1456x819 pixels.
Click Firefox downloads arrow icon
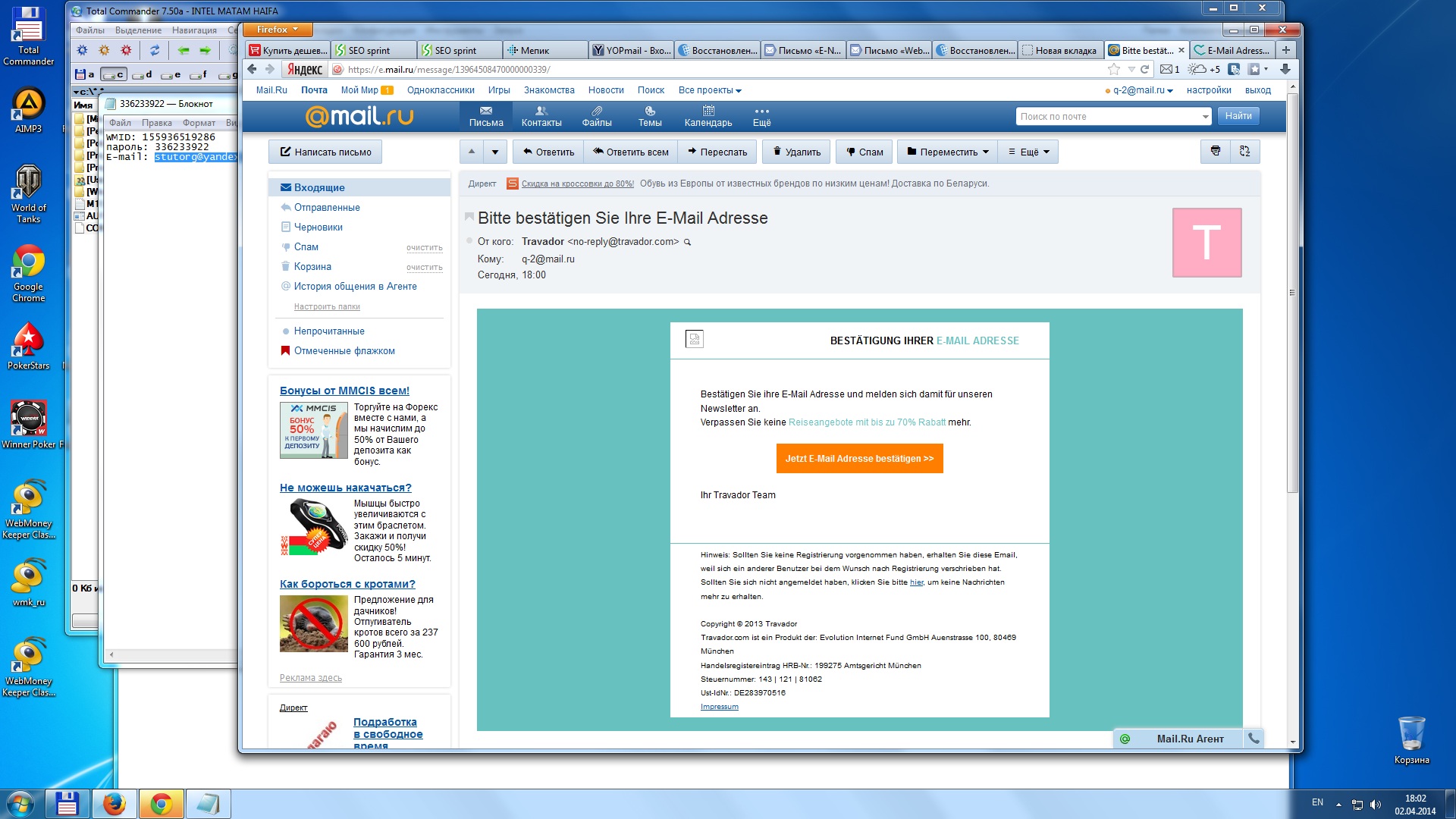1285,70
